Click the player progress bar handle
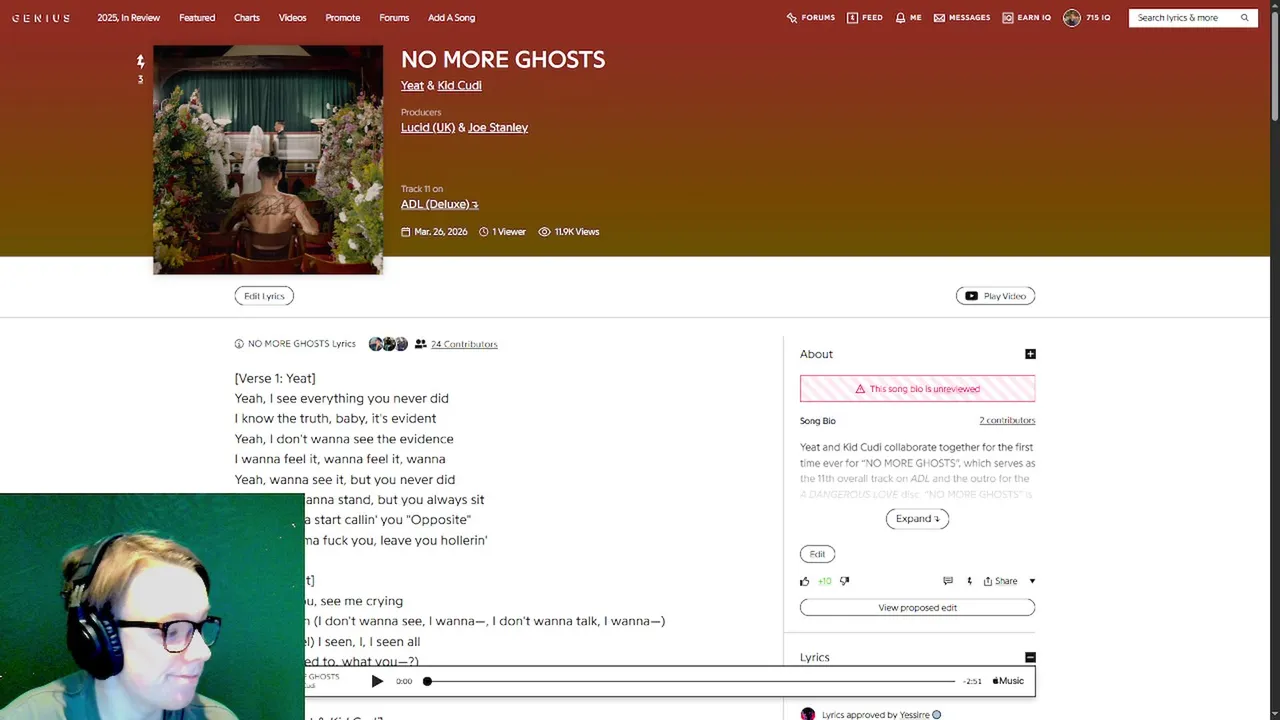The width and height of the screenshot is (1280, 720). 427,681
